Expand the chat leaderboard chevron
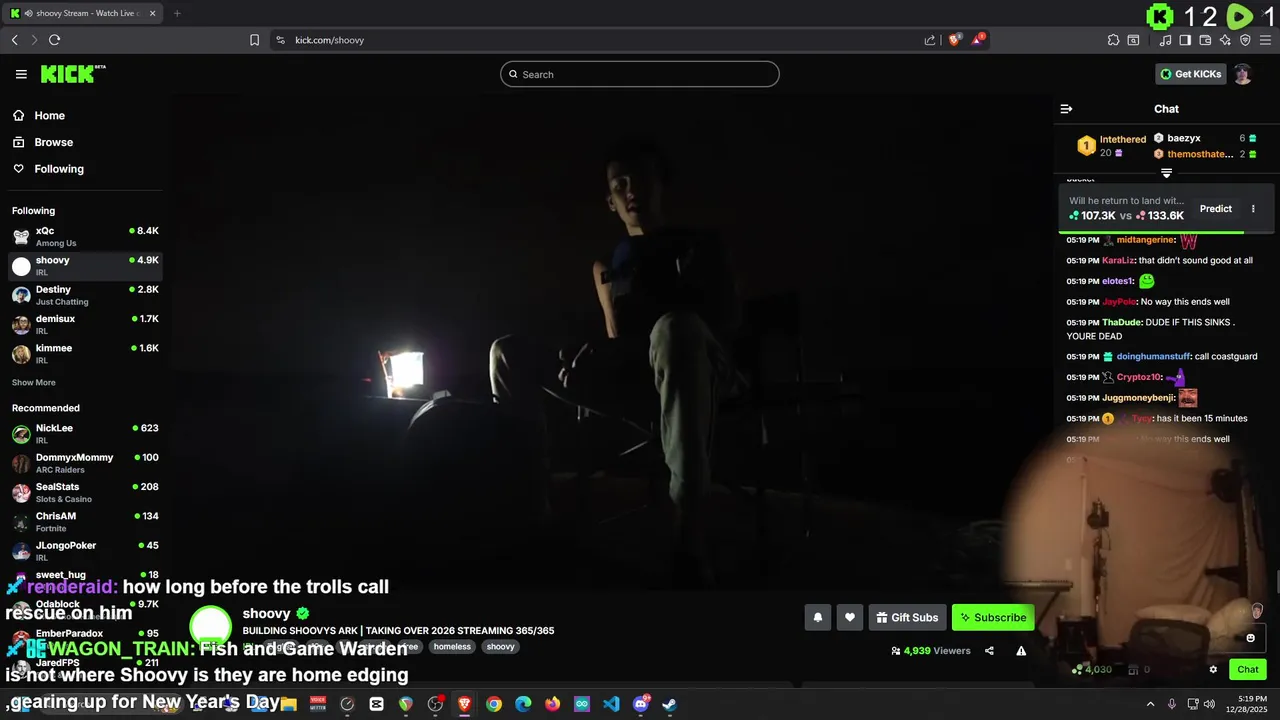 pyautogui.click(x=1166, y=173)
